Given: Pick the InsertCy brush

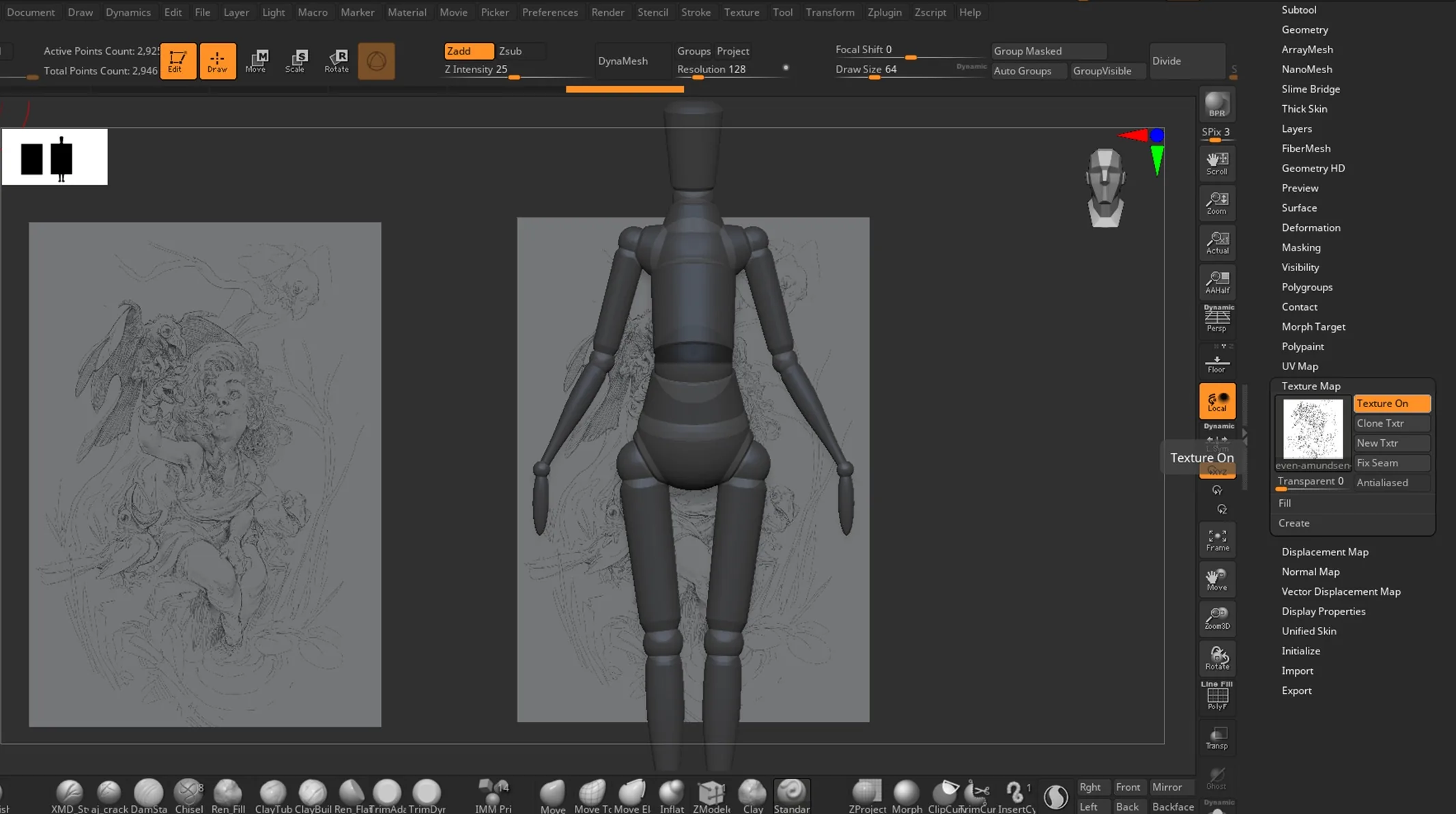Looking at the screenshot, I should (x=1016, y=796).
